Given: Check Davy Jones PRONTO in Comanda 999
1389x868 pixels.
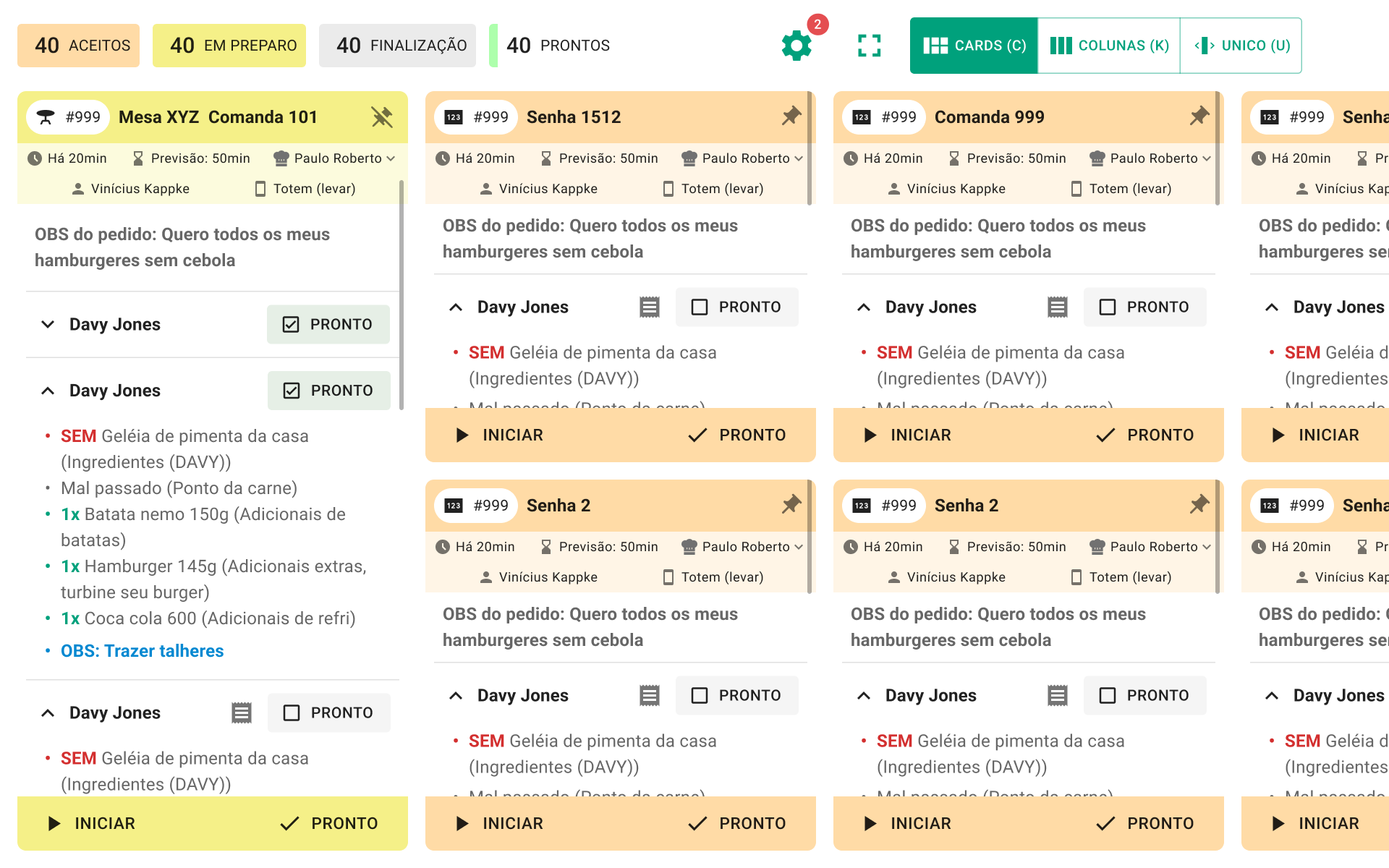Looking at the screenshot, I should 1144,307.
